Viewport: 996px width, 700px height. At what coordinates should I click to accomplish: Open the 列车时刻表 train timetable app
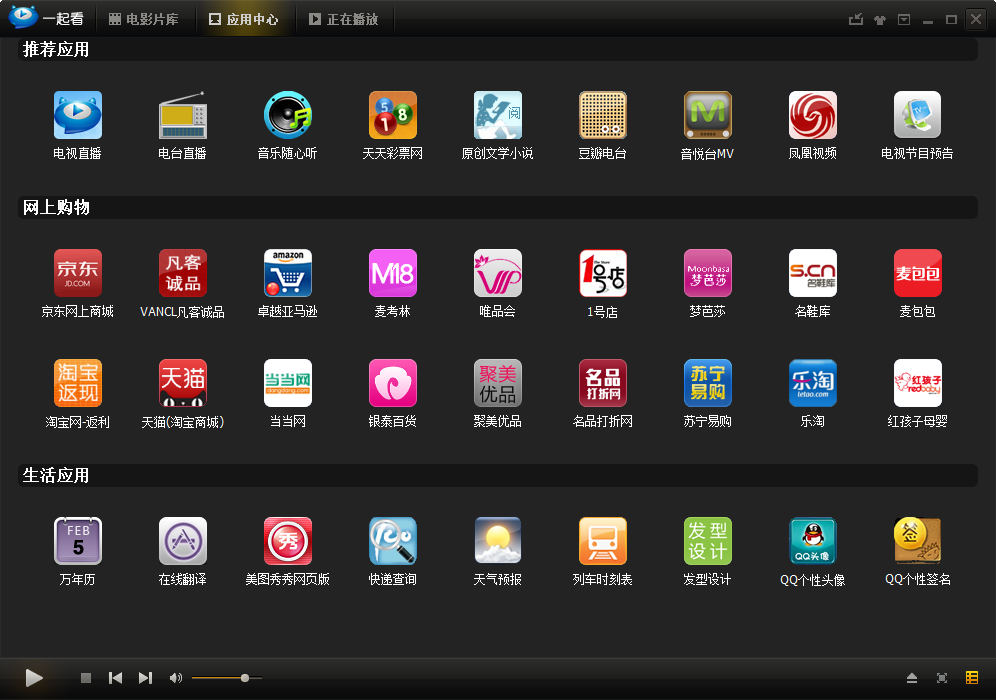point(603,541)
